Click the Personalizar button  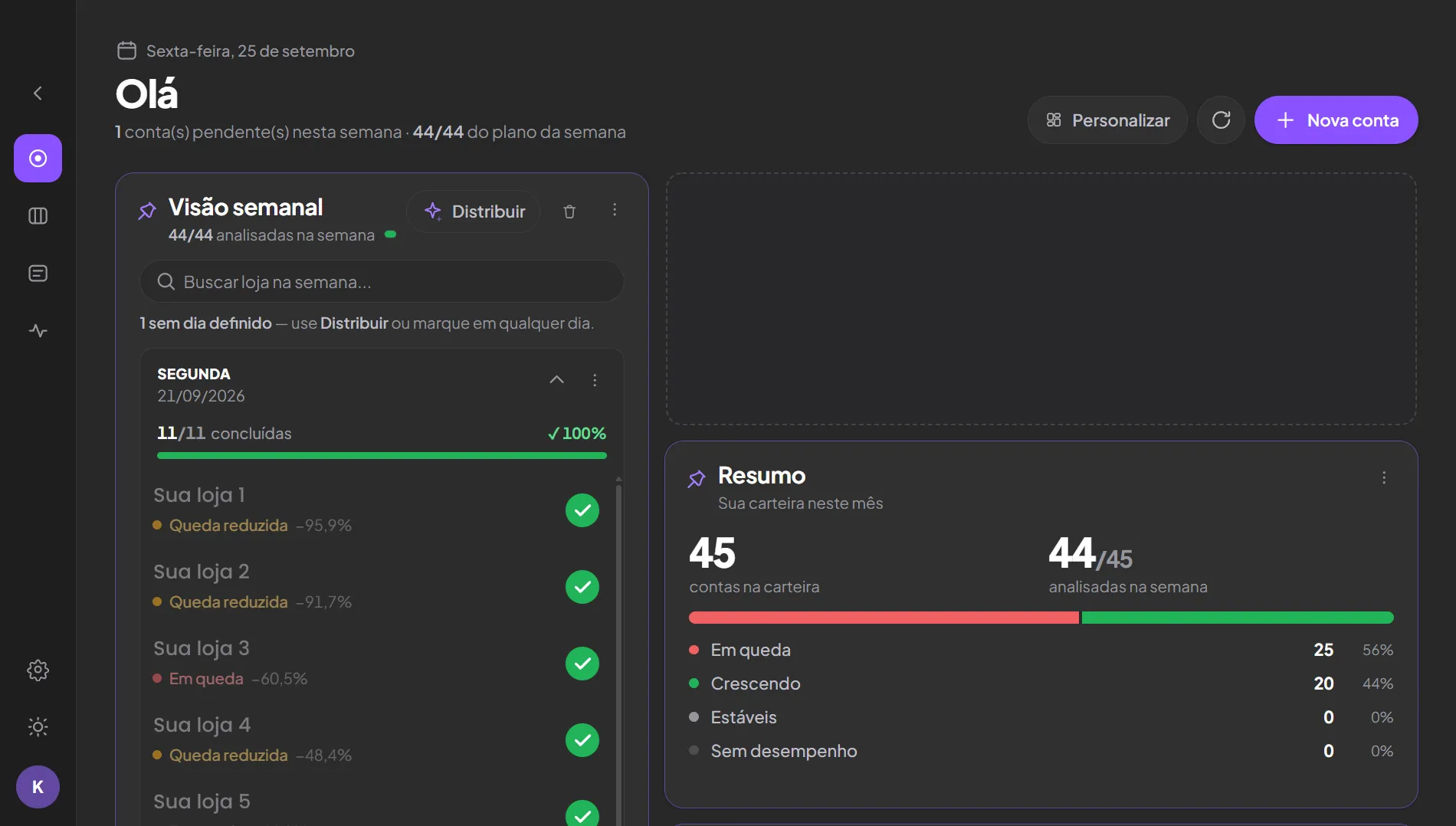[1107, 120]
